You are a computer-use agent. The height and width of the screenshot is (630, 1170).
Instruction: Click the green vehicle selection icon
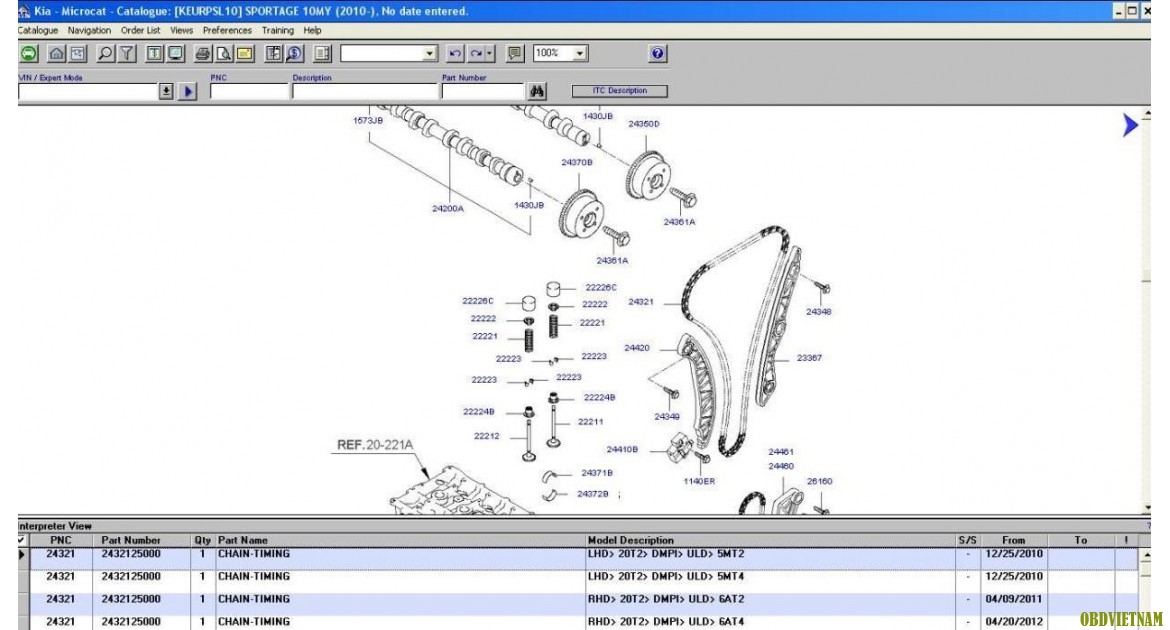tap(28, 54)
